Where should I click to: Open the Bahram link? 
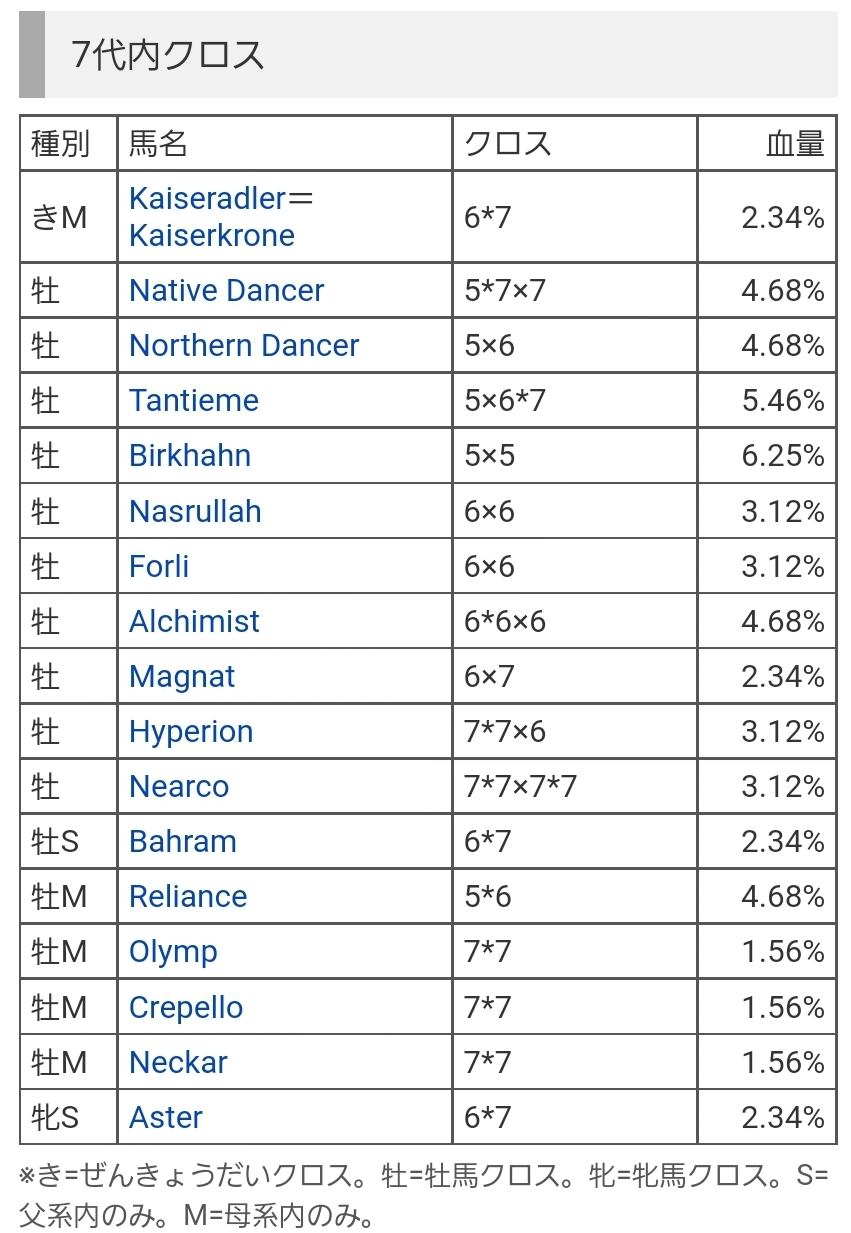tap(183, 842)
